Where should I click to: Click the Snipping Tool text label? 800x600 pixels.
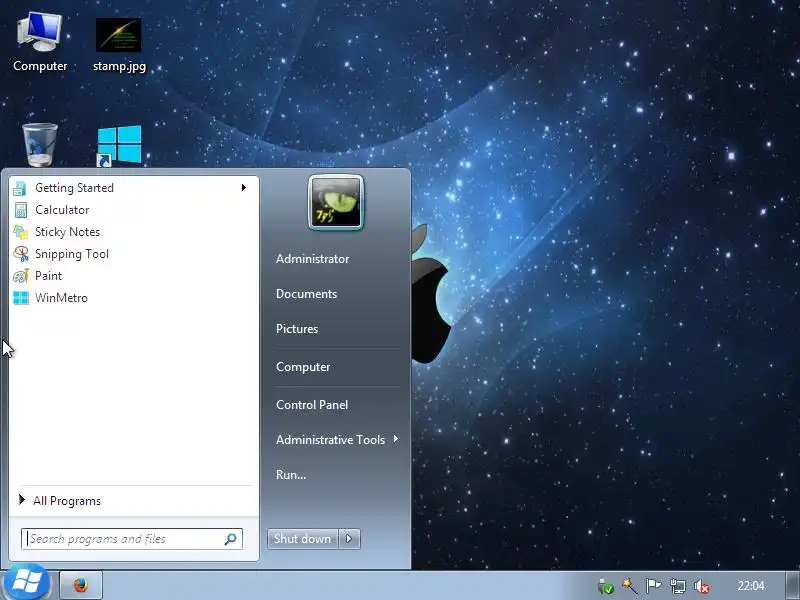(72, 254)
